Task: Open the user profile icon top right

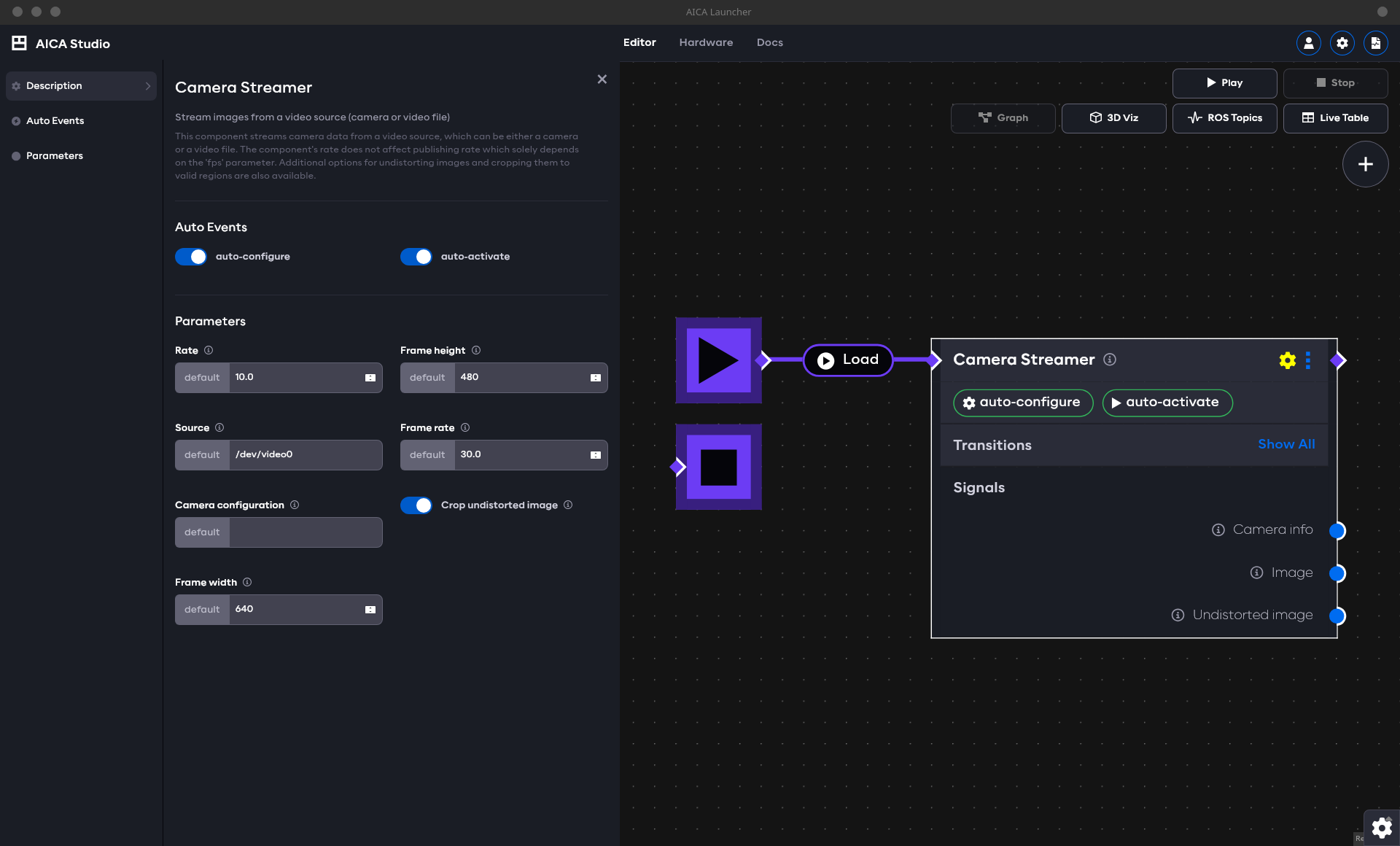Action: point(1307,43)
